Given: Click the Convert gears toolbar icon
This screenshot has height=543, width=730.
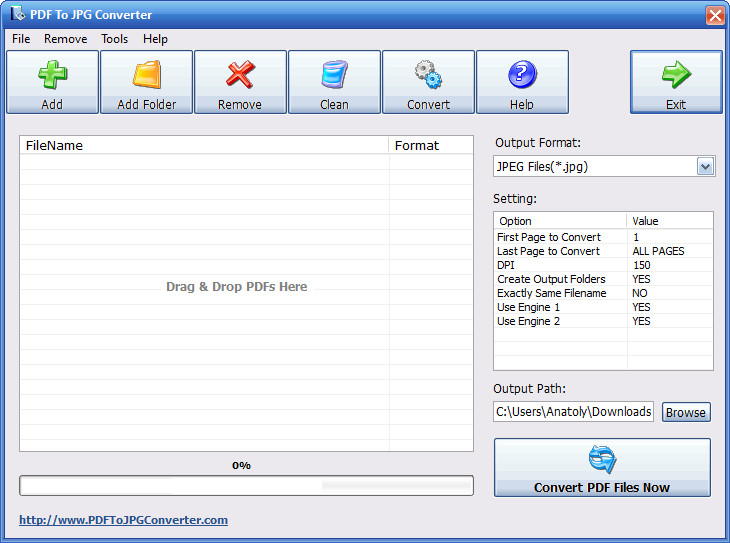Looking at the screenshot, I should point(428,75).
